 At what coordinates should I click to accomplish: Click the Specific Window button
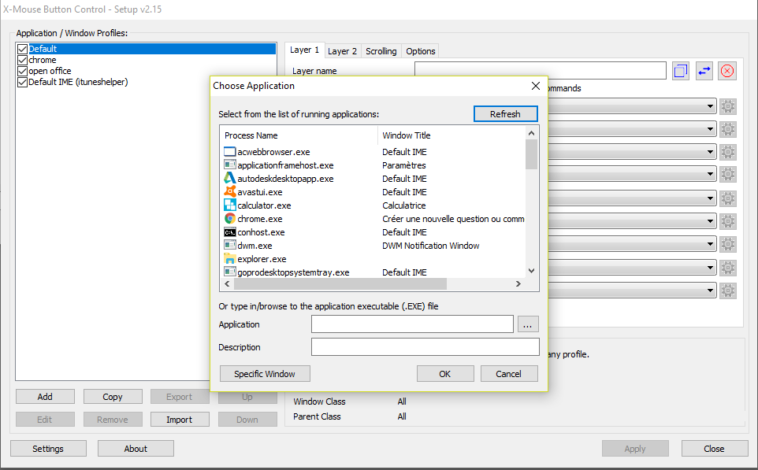[265, 373]
